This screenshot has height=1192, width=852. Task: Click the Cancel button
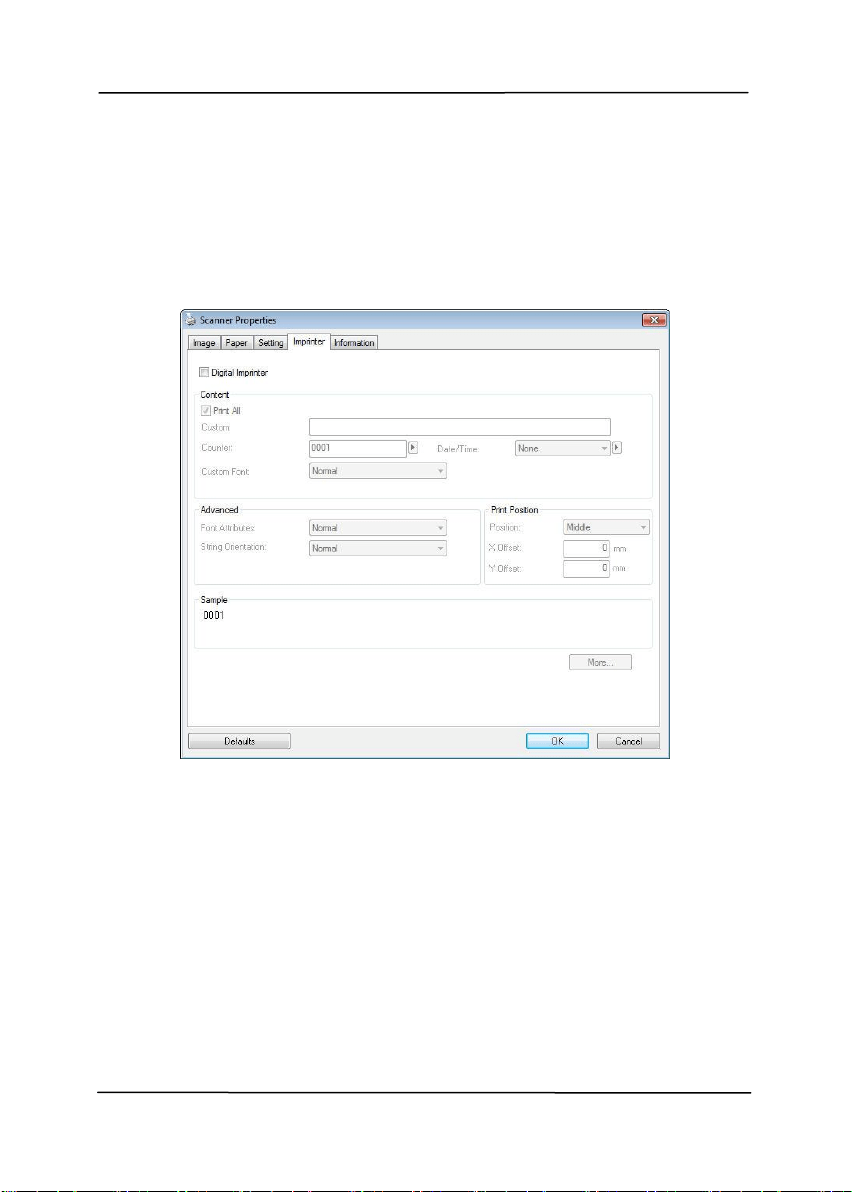[x=628, y=741]
